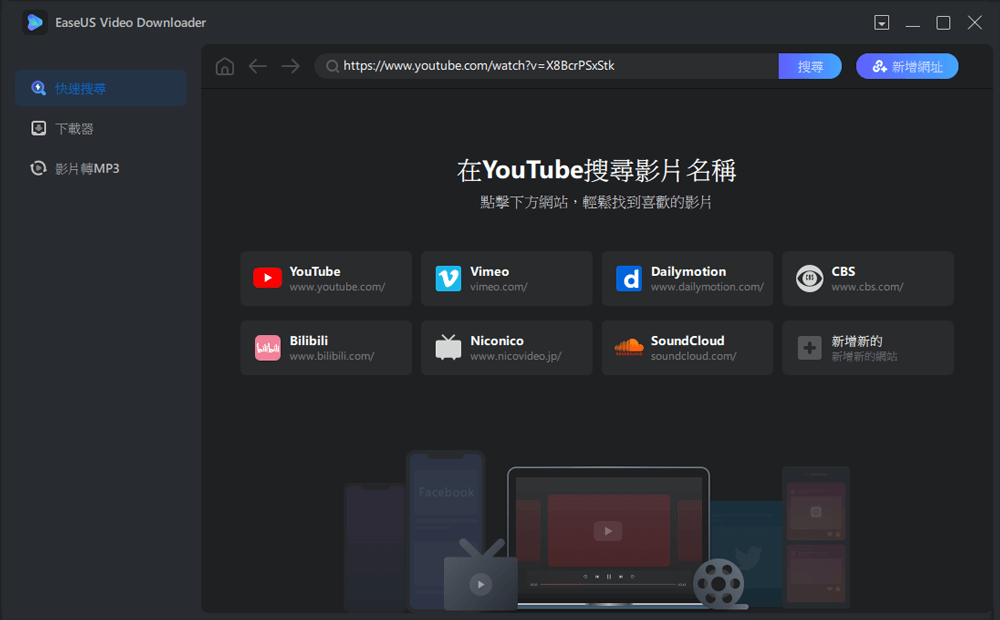Viewport: 1000px width, 620px height.
Task: Open the Bilibili site tile
Action: (326, 348)
